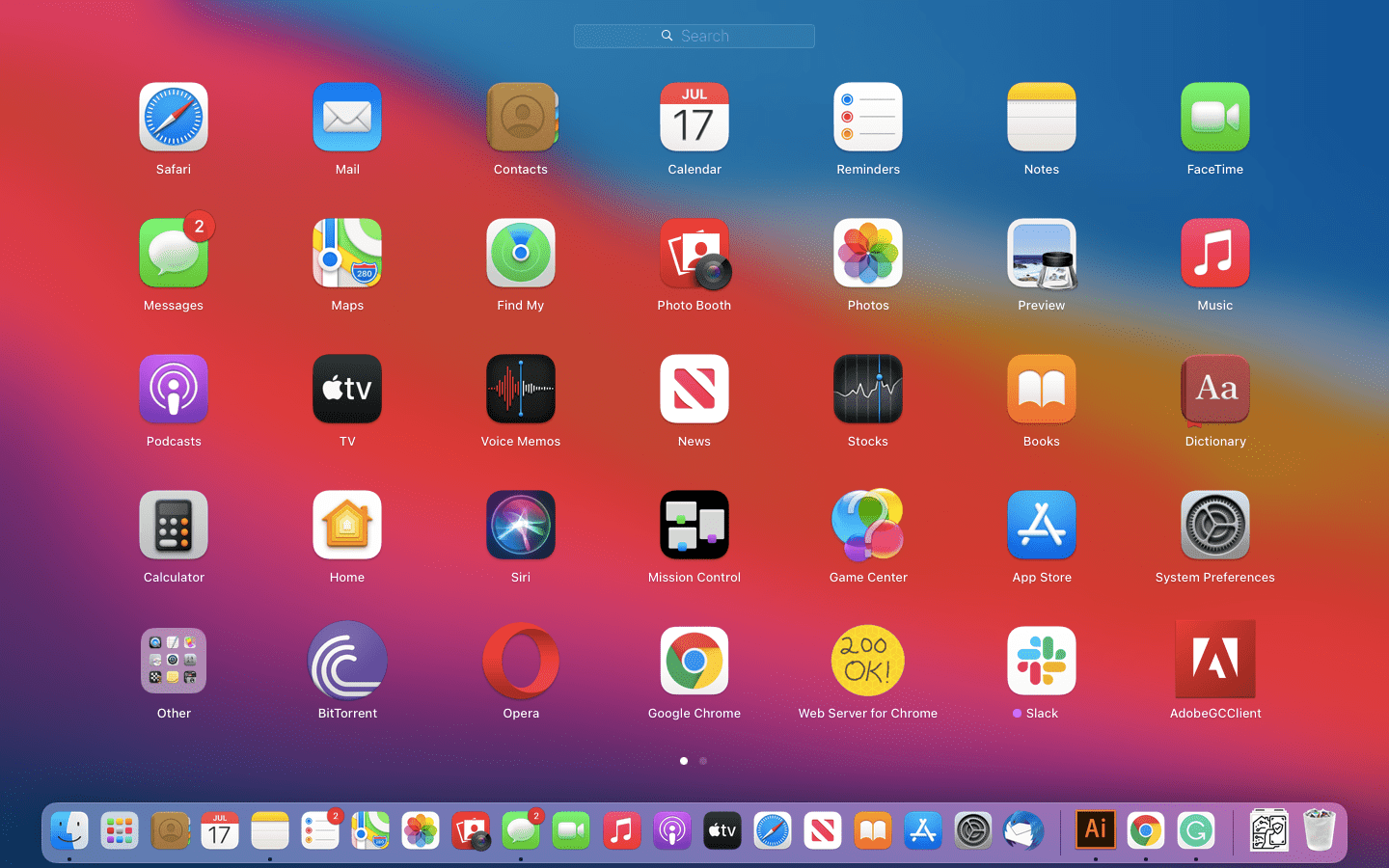This screenshot has width=1389, height=868.
Task: Open Apple TV from the Dock
Action: pos(722,830)
